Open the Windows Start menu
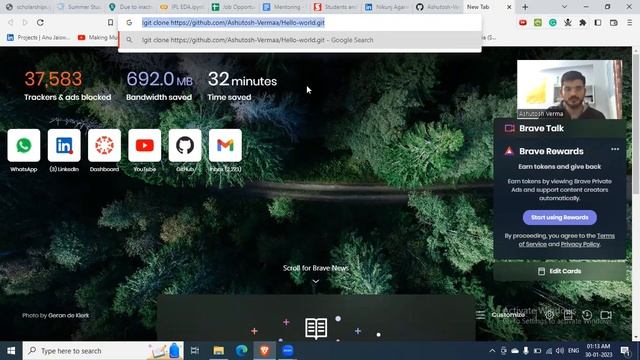 click(11, 351)
